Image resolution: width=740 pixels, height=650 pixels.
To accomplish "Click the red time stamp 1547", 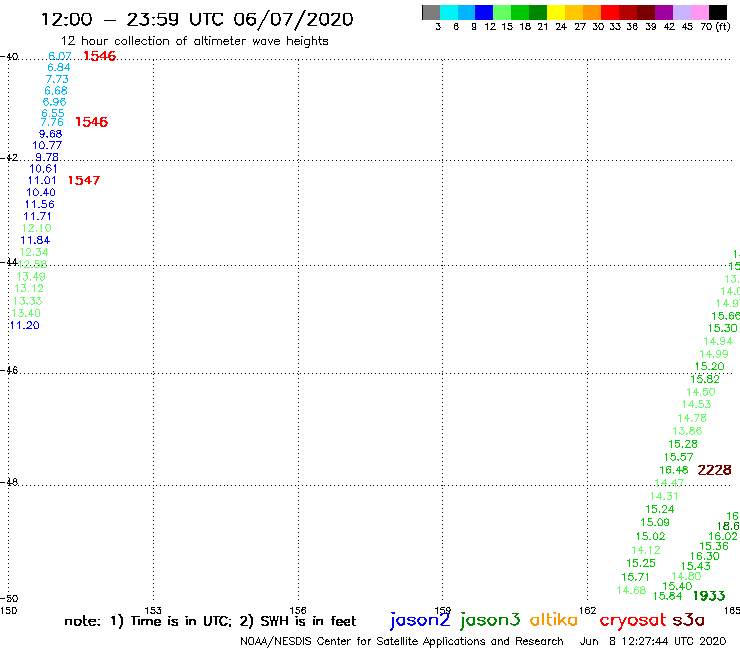I will 84,180.
